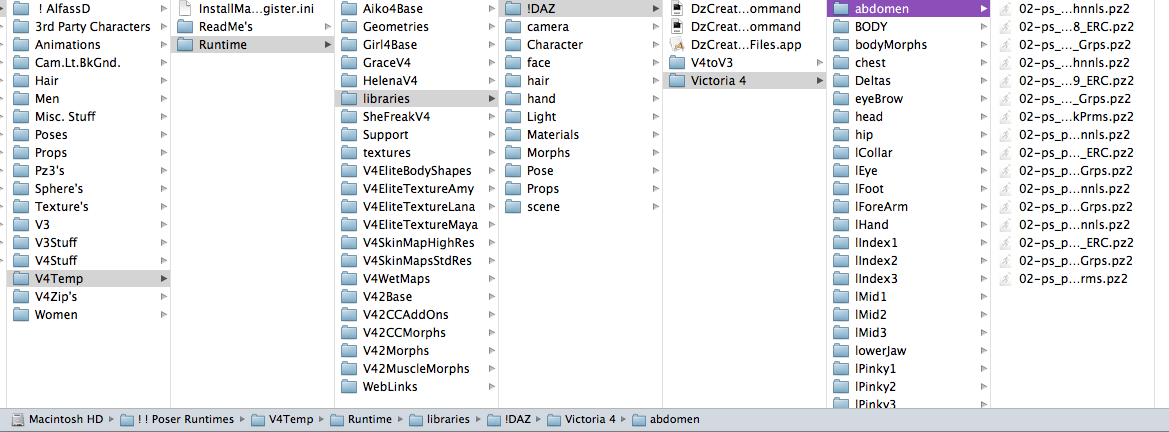Open the eyeBrow folder
Image resolution: width=1169 pixels, height=432 pixels.
(909, 98)
